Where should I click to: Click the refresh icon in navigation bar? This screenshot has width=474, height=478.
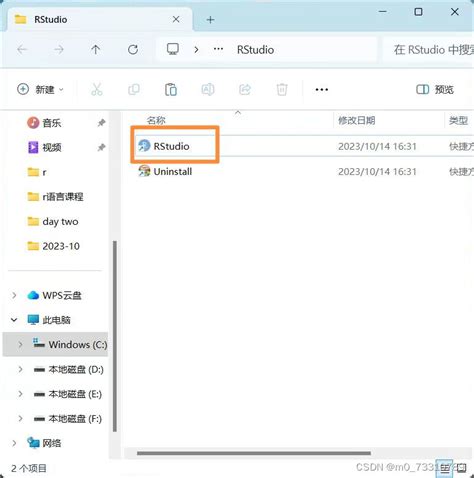tap(133, 50)
